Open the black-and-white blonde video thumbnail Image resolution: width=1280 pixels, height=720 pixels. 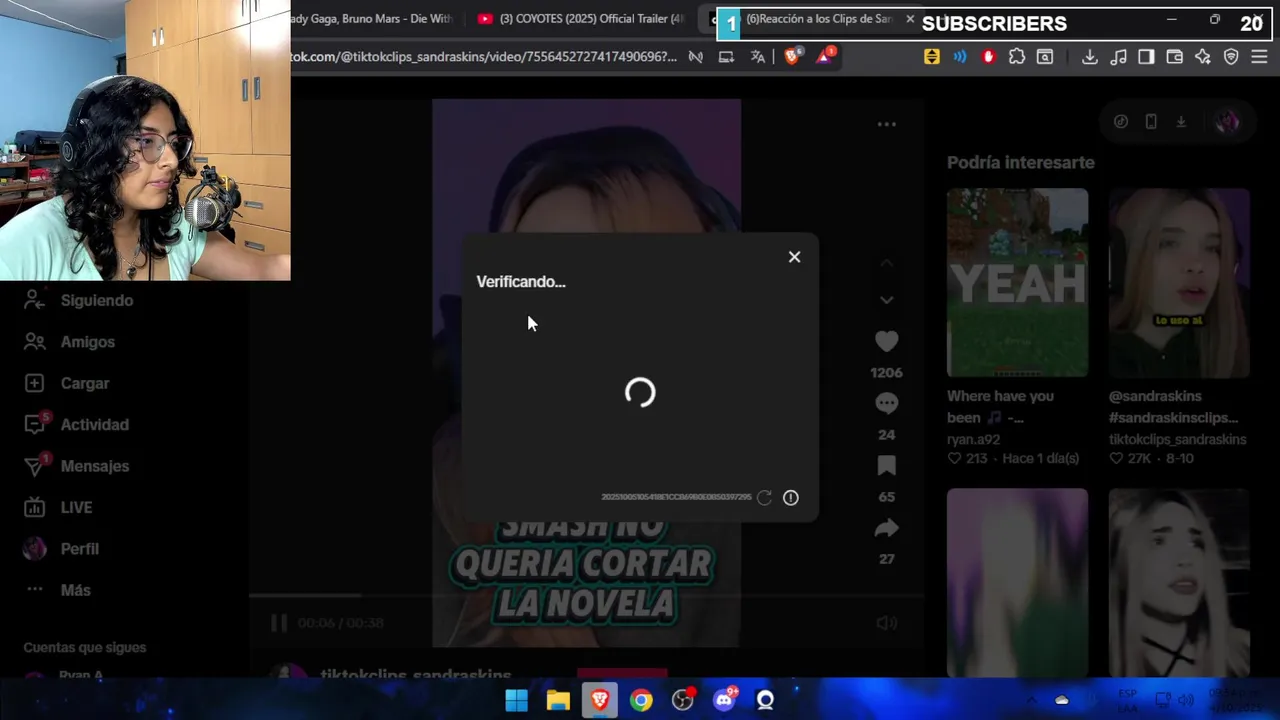[x=1178, y=582]
